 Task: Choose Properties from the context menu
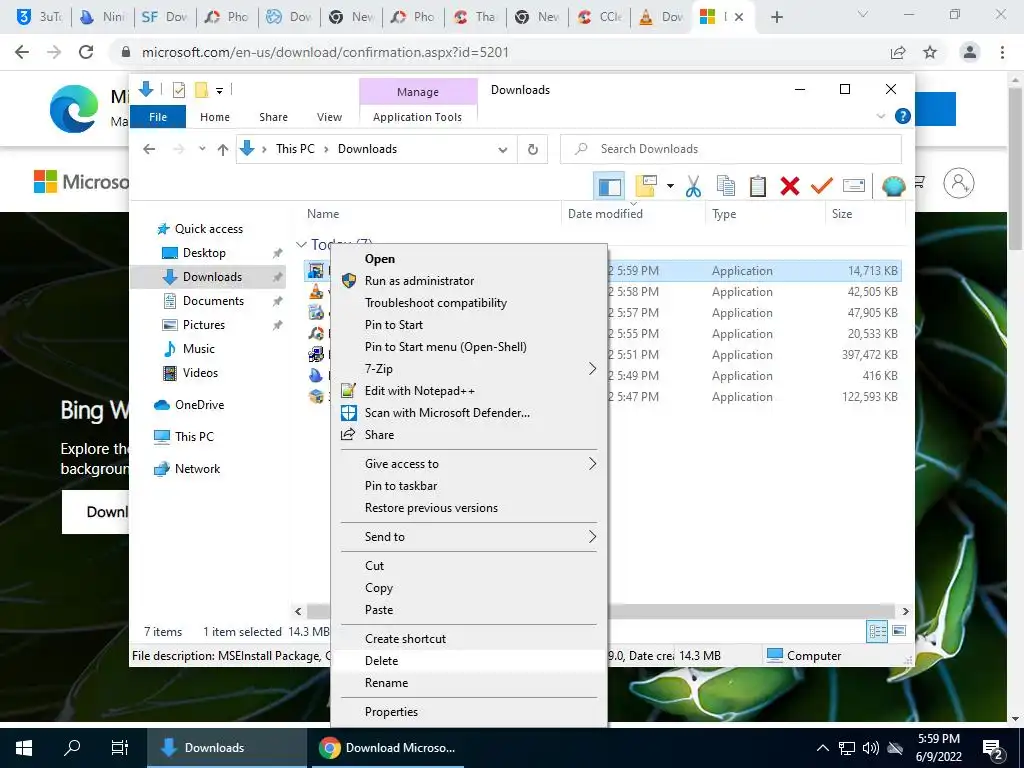point(468,712)
